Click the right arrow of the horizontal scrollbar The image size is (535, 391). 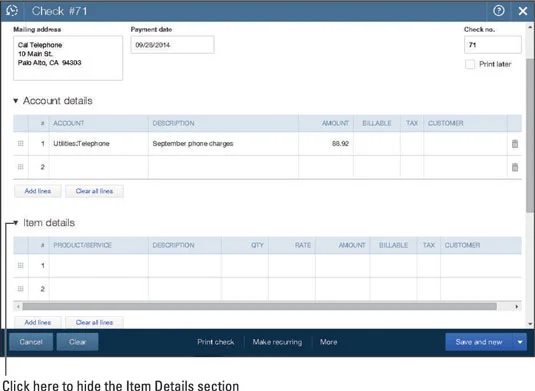click(517, 306)
